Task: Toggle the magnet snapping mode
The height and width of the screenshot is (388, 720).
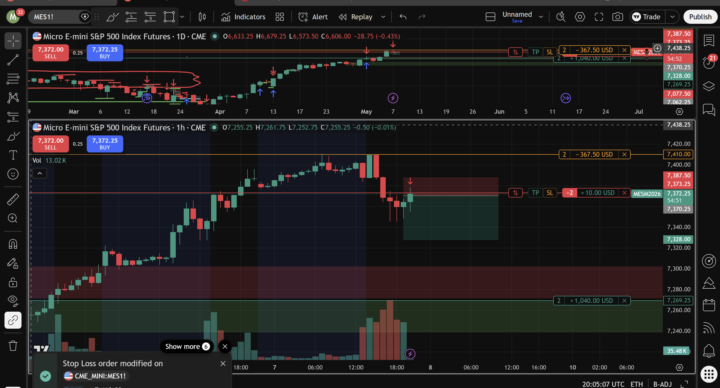Action: [x=13, y=244]
